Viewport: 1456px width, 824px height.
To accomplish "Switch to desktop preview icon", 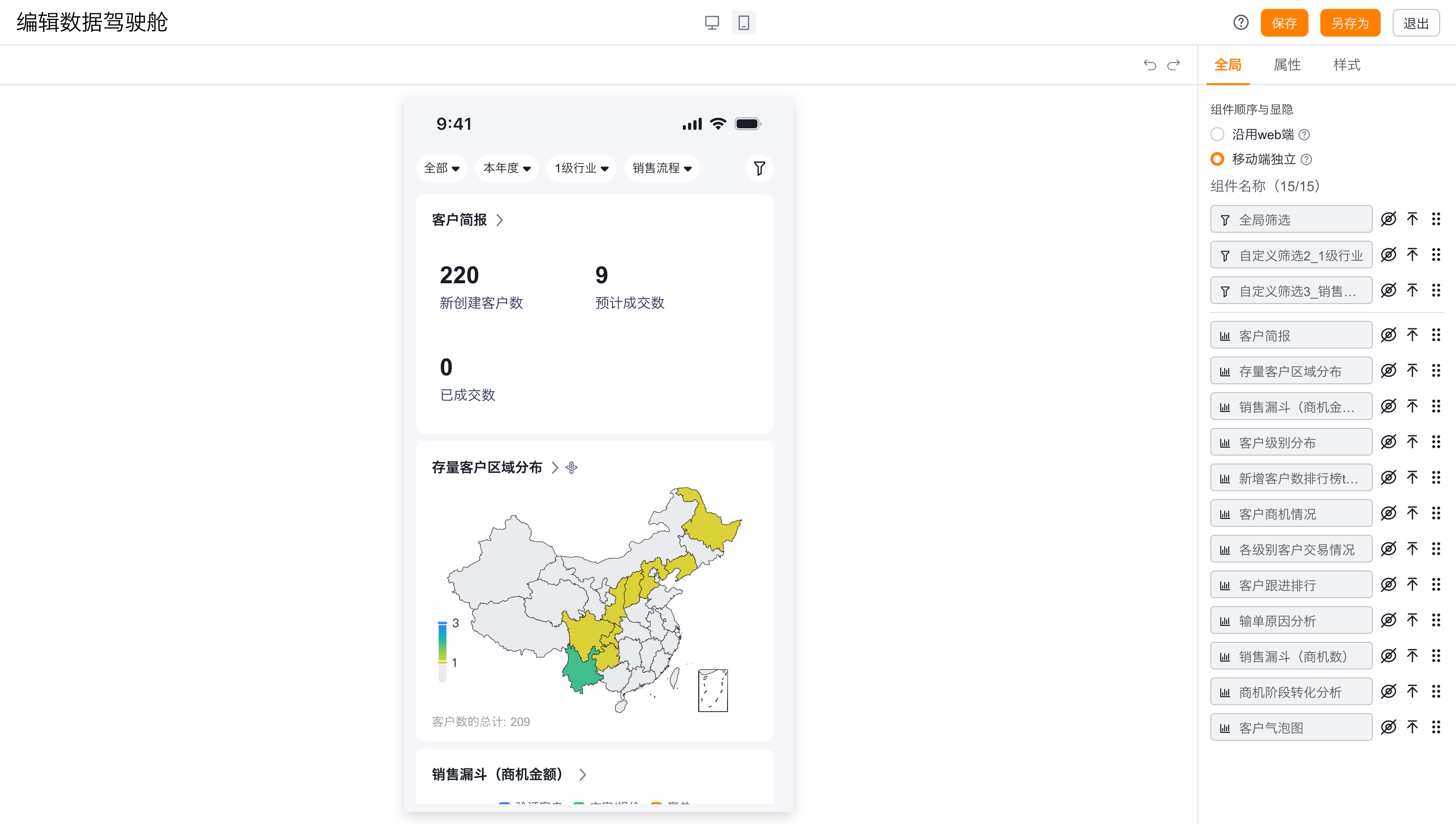I will click(711, 23).
